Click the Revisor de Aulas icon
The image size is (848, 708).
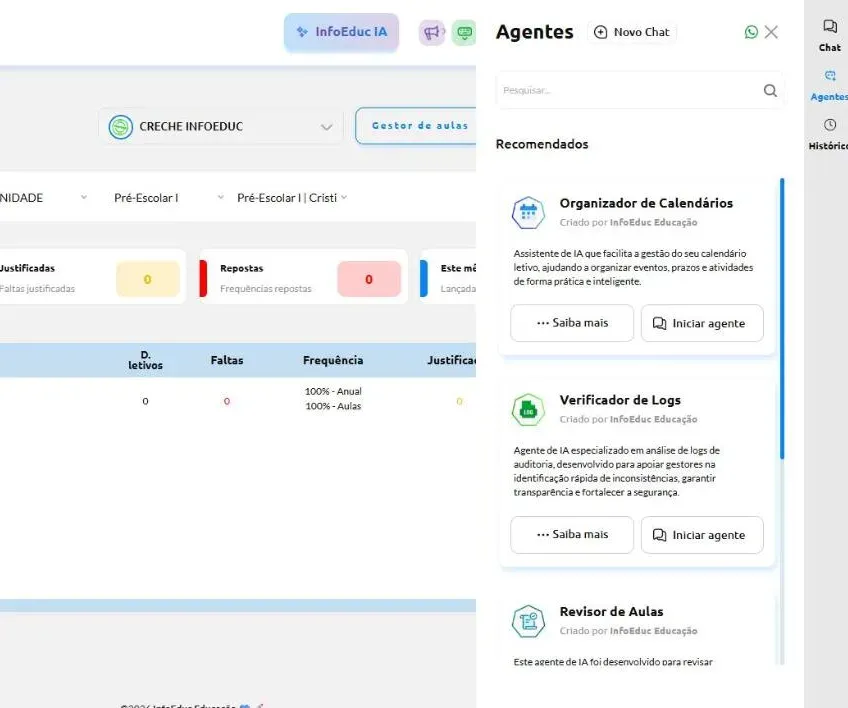pyautogui.click(x=528, y=621)
